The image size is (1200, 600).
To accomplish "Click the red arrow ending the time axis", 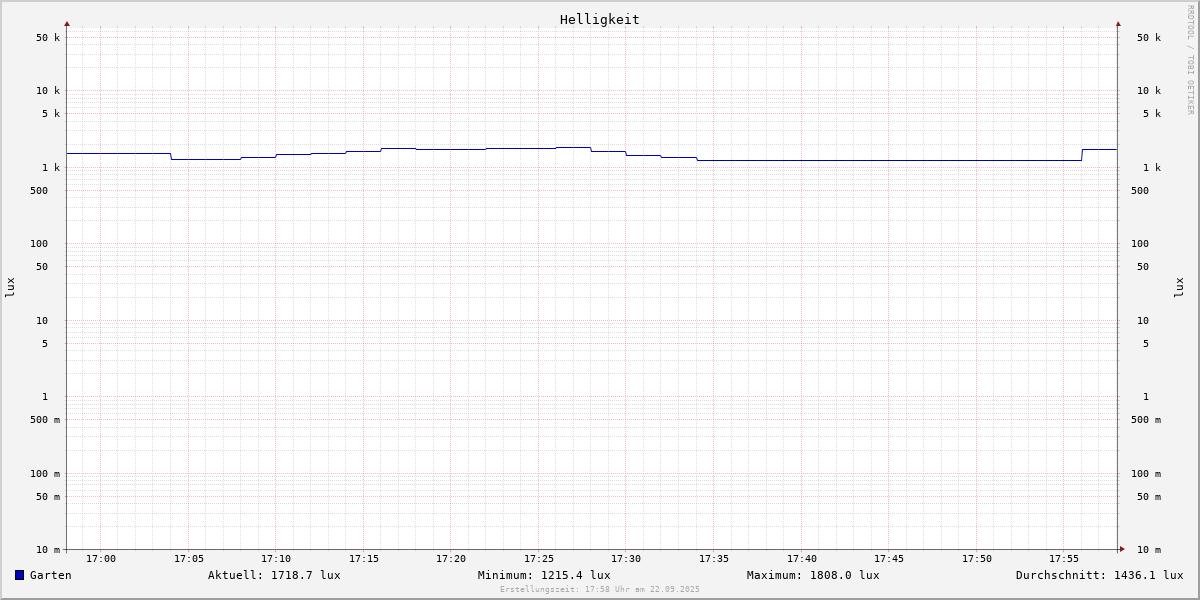I will coord(1122,549).
